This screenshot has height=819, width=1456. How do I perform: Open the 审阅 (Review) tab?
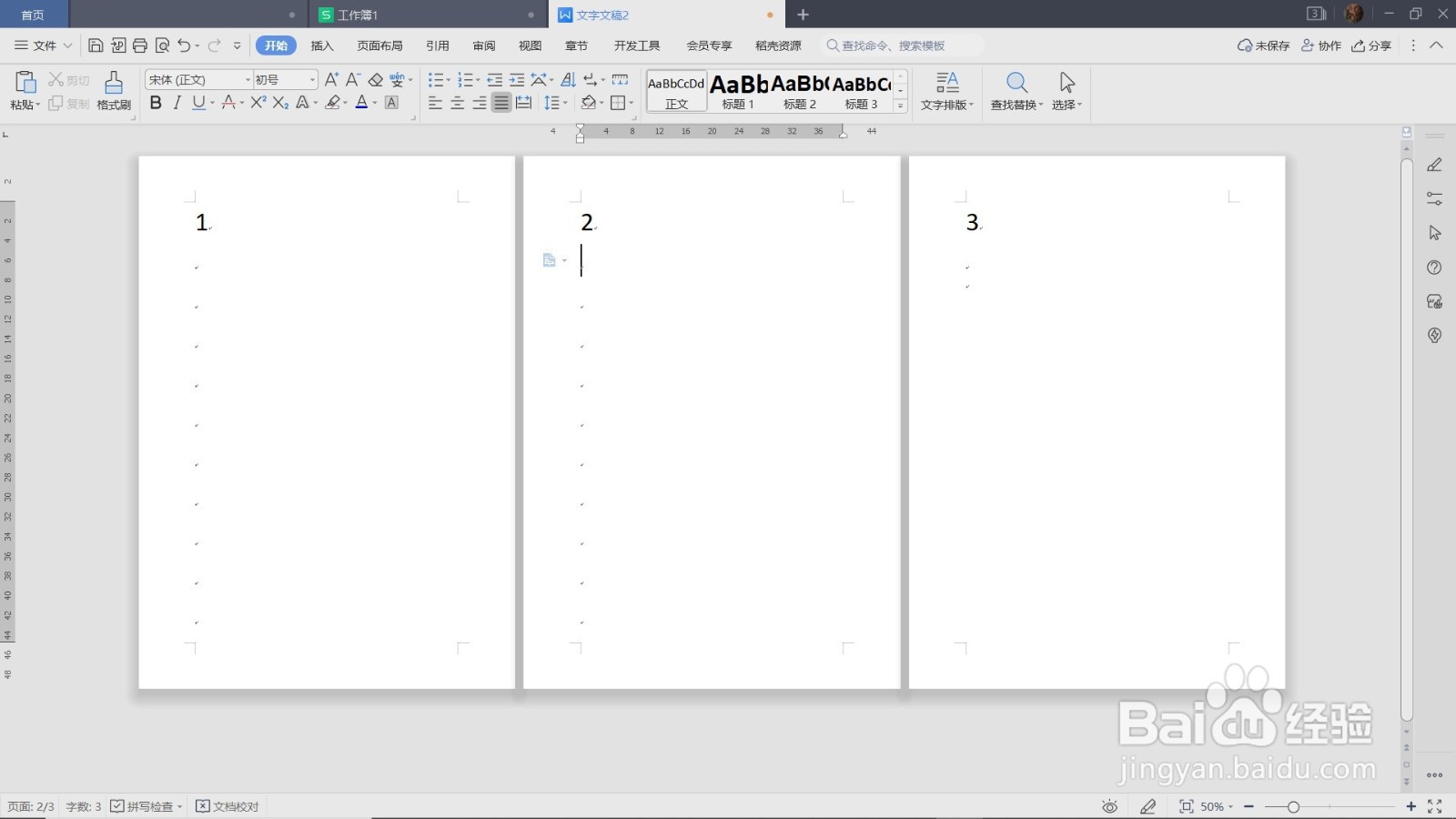click(484, 45)
